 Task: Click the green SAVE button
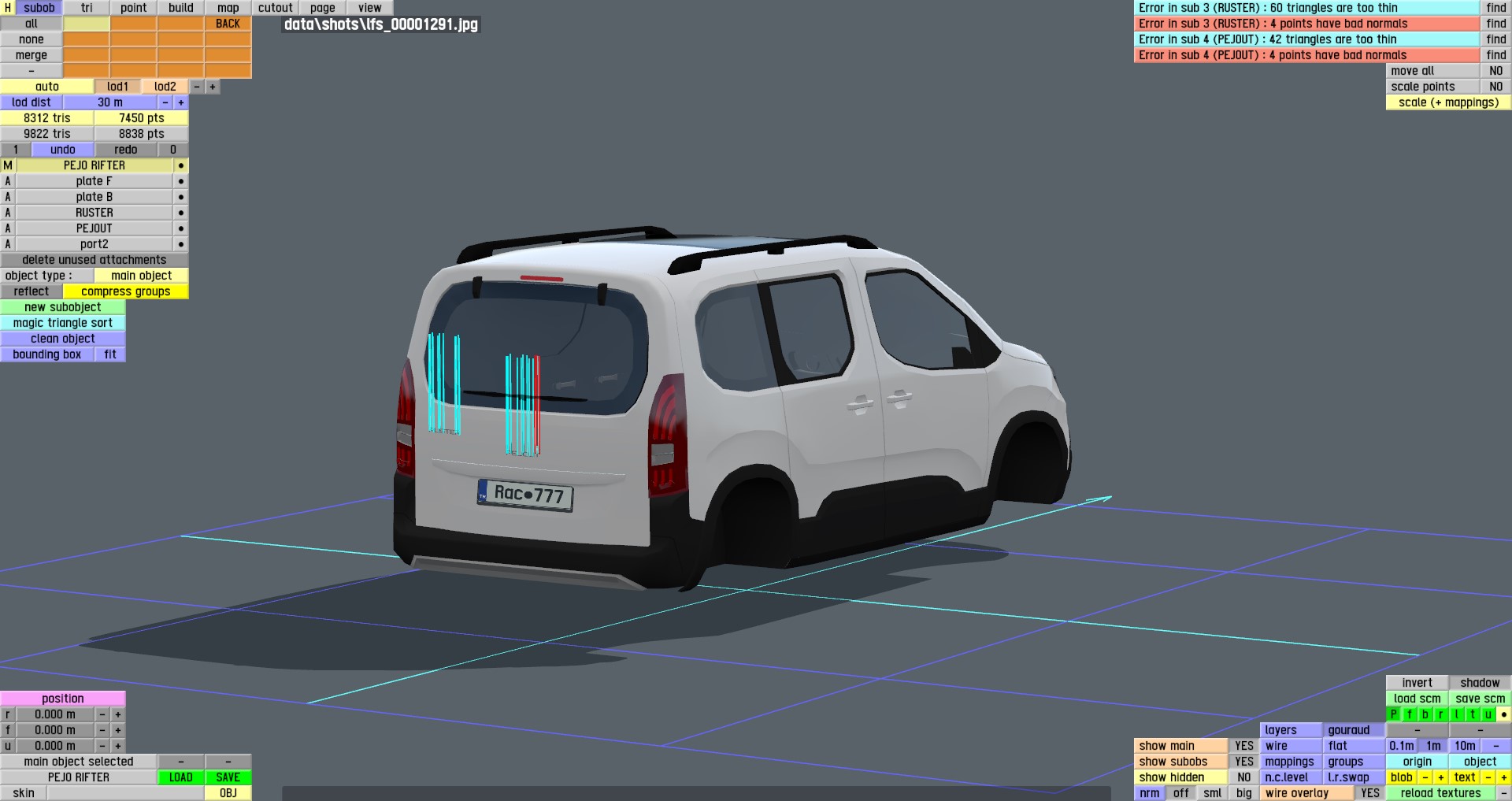pos(228,777)
